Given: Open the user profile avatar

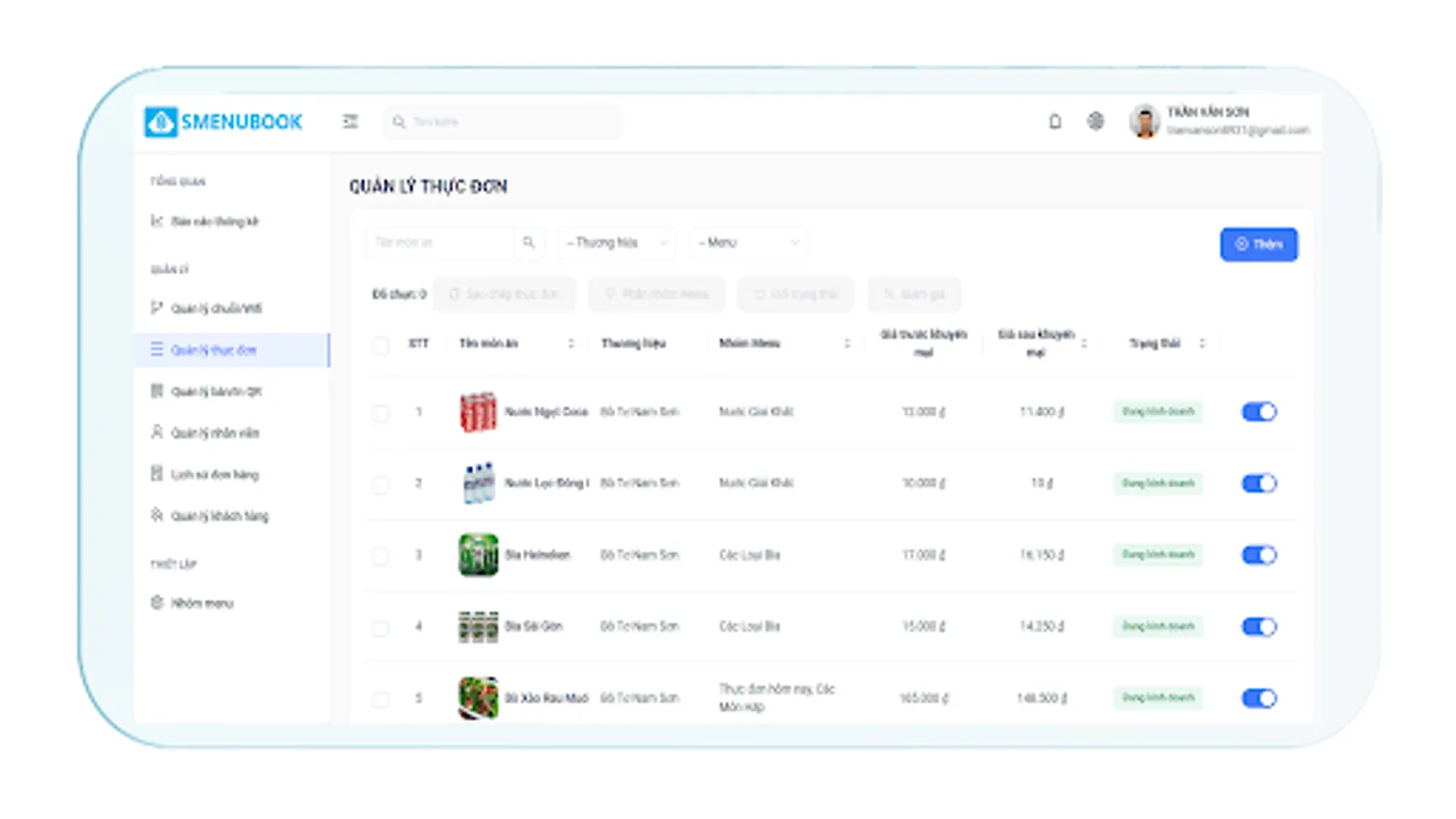Looking at the screenshot, I should (x=1144, y=121).
